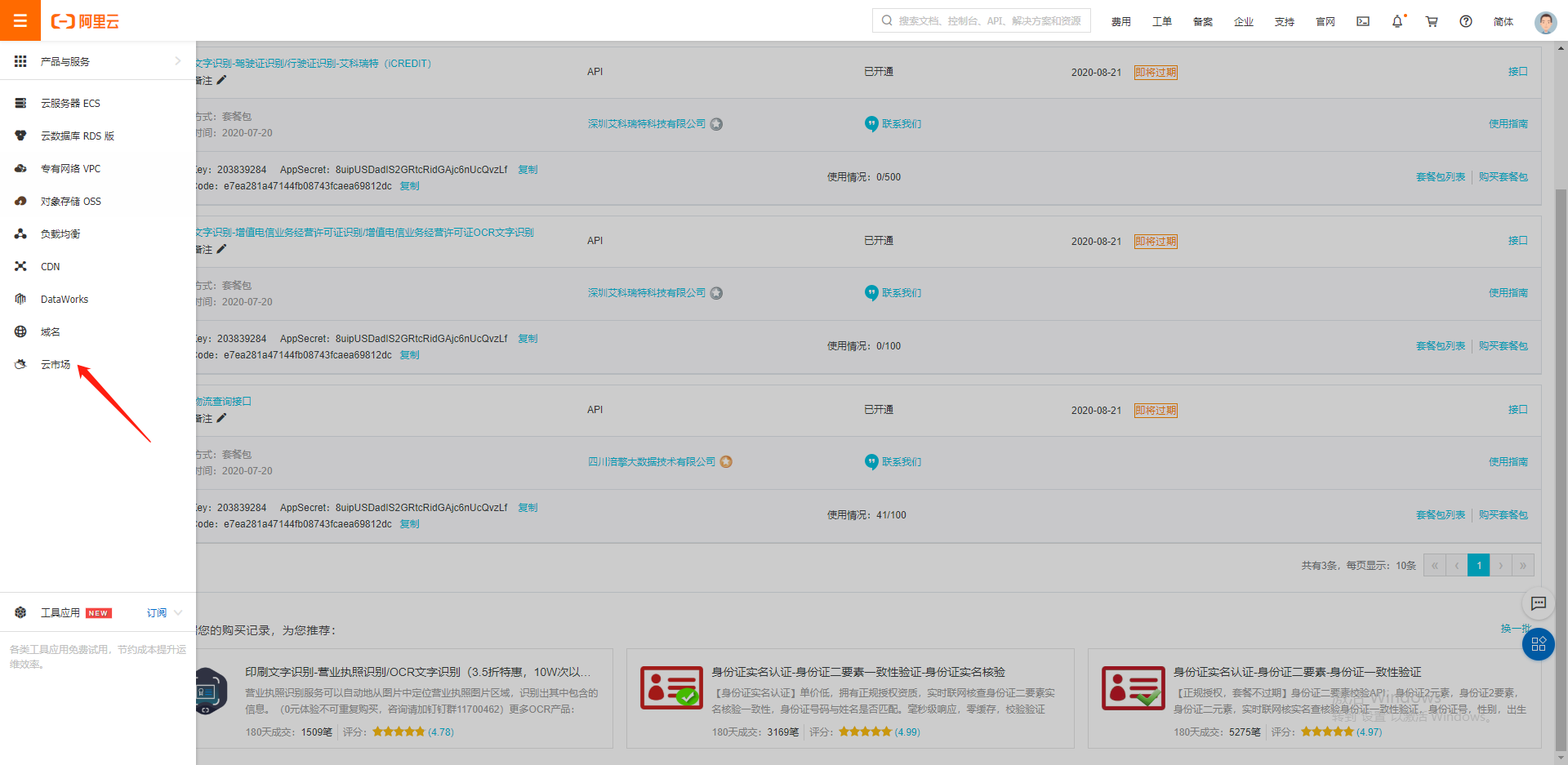Screen dimensions: 1568x765
Task: Edit the 备注 pencil for 增值电信业务 row
Action: coord(221,249)
